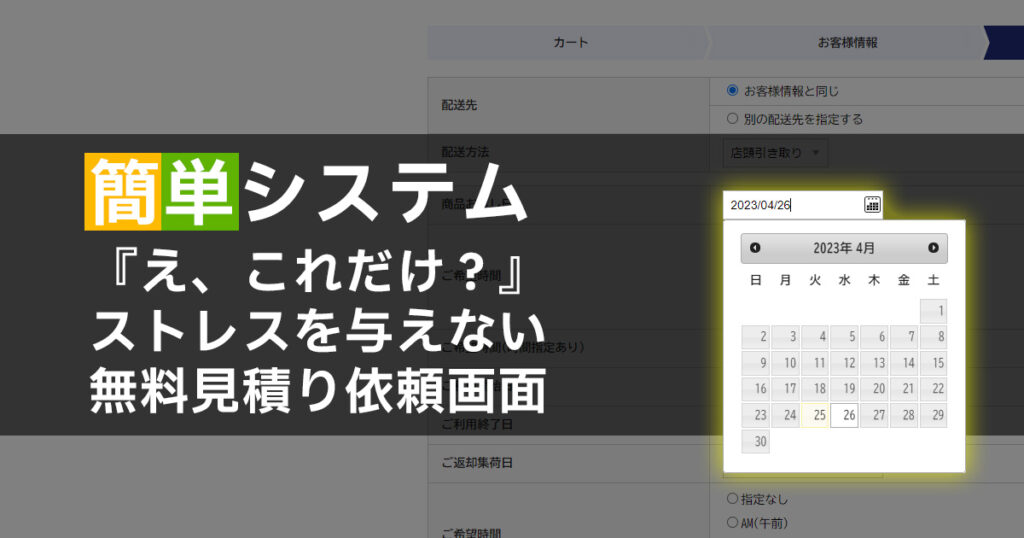Click the 2023年 4月 calendar title
Image resolution: width=1024 pixels, height=538 pixels.
pos(844,248)
